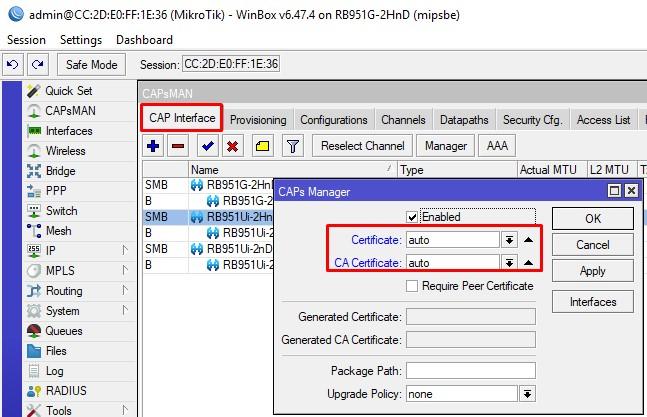Open the Settings menu
Viewport: 647px width, 417px height.
(81, 40)
